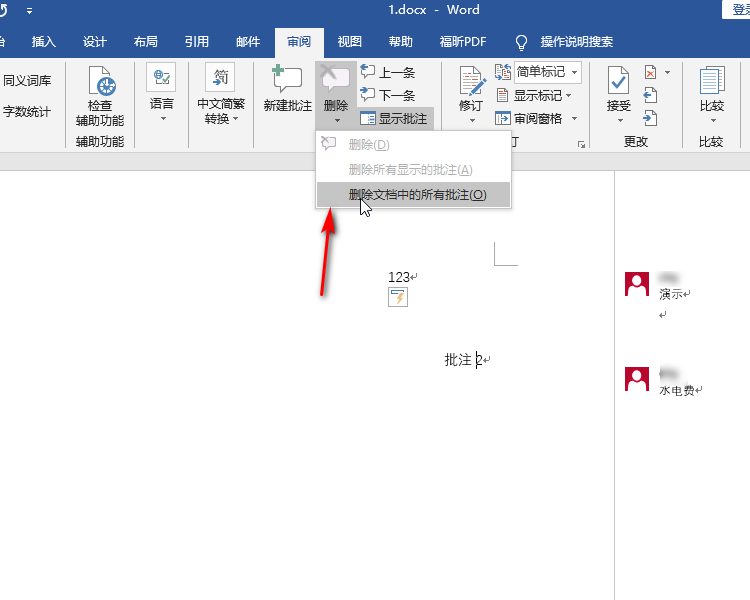Select Delete all comments in document (删除文档中的所有批注)
Screen dimensions: 750x600
pos(413,195)
